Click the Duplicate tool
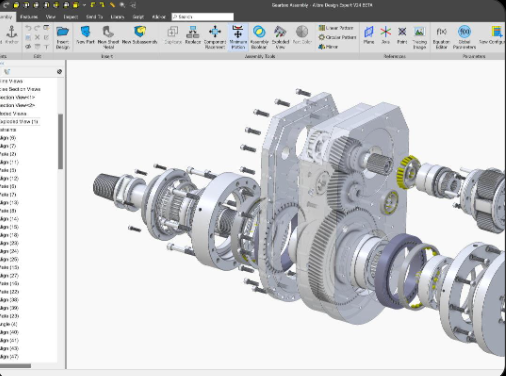The height and width of the screenshot is (376, 506). (x=173, y=35)
